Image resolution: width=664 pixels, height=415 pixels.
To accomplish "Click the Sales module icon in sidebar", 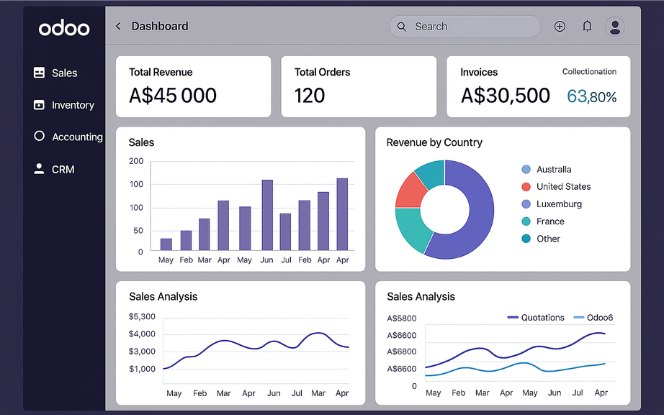I will (39, 73).
